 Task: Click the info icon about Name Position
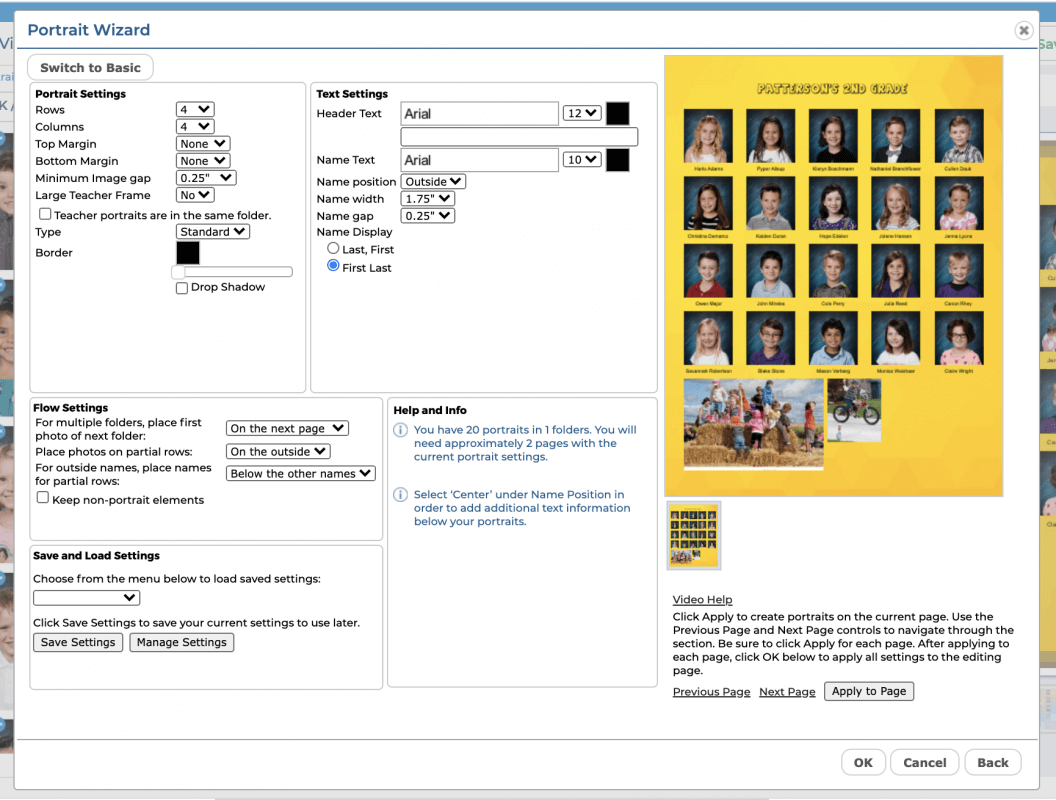(x=400, y=495)
